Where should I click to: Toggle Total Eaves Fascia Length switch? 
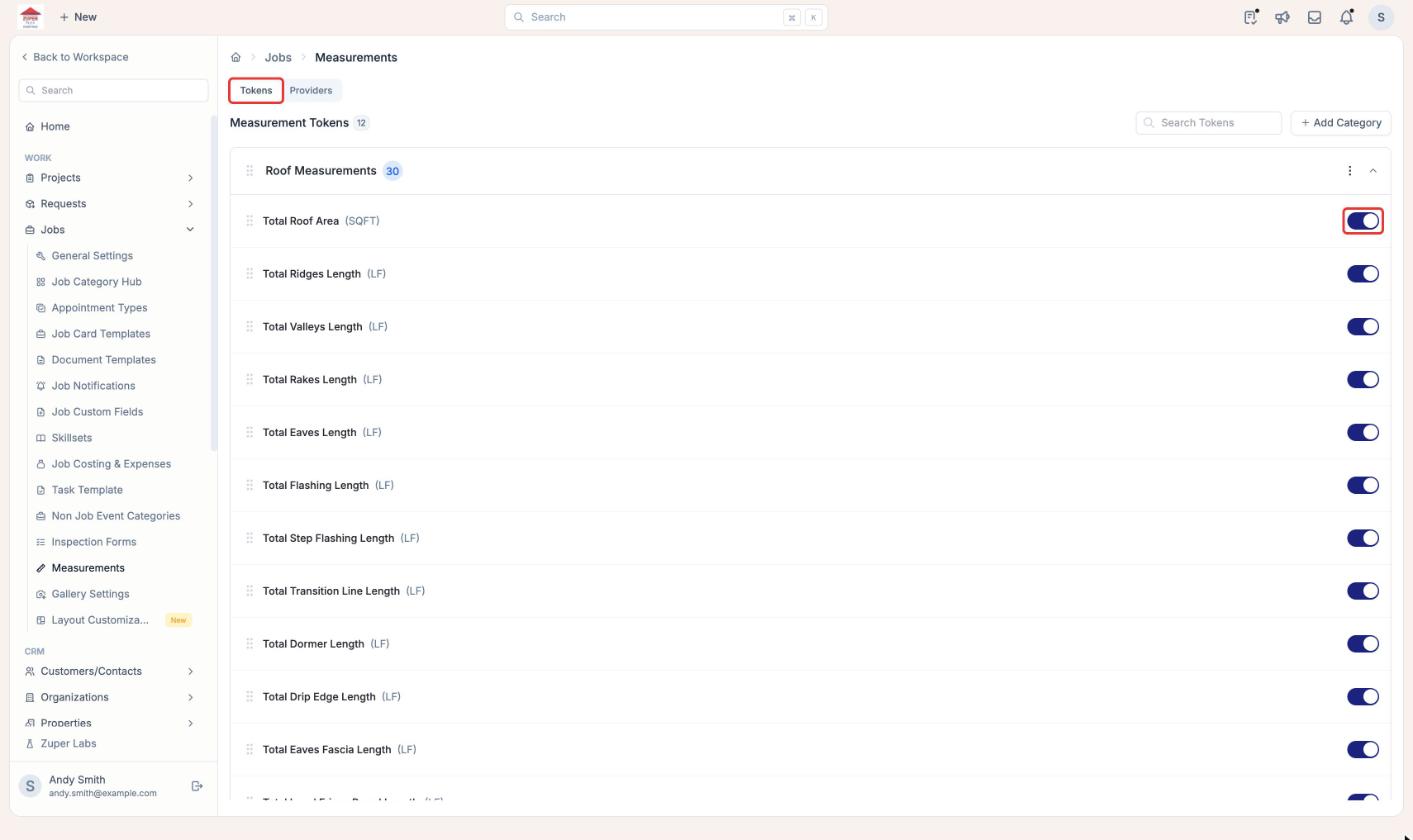[x=1363, y=751]
